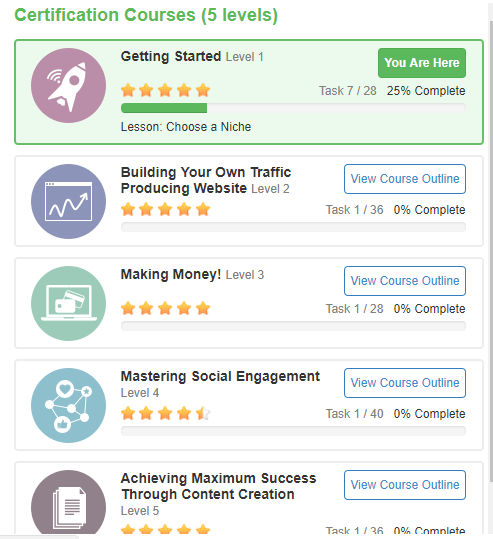
Task: Click the laptop credit card Making Money icon
Action: pyautogui.click(x=68, y=304)
